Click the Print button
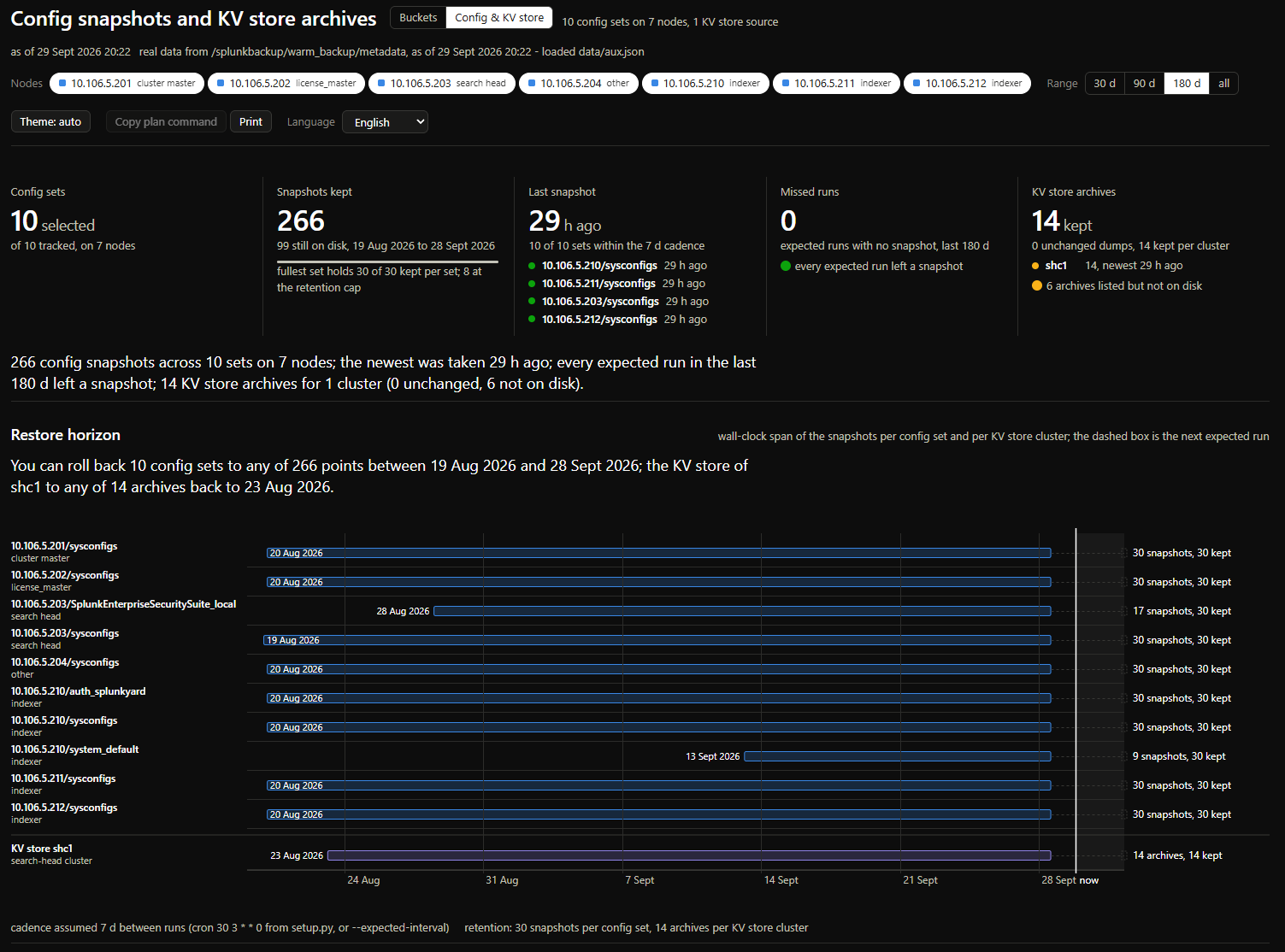 251,121
